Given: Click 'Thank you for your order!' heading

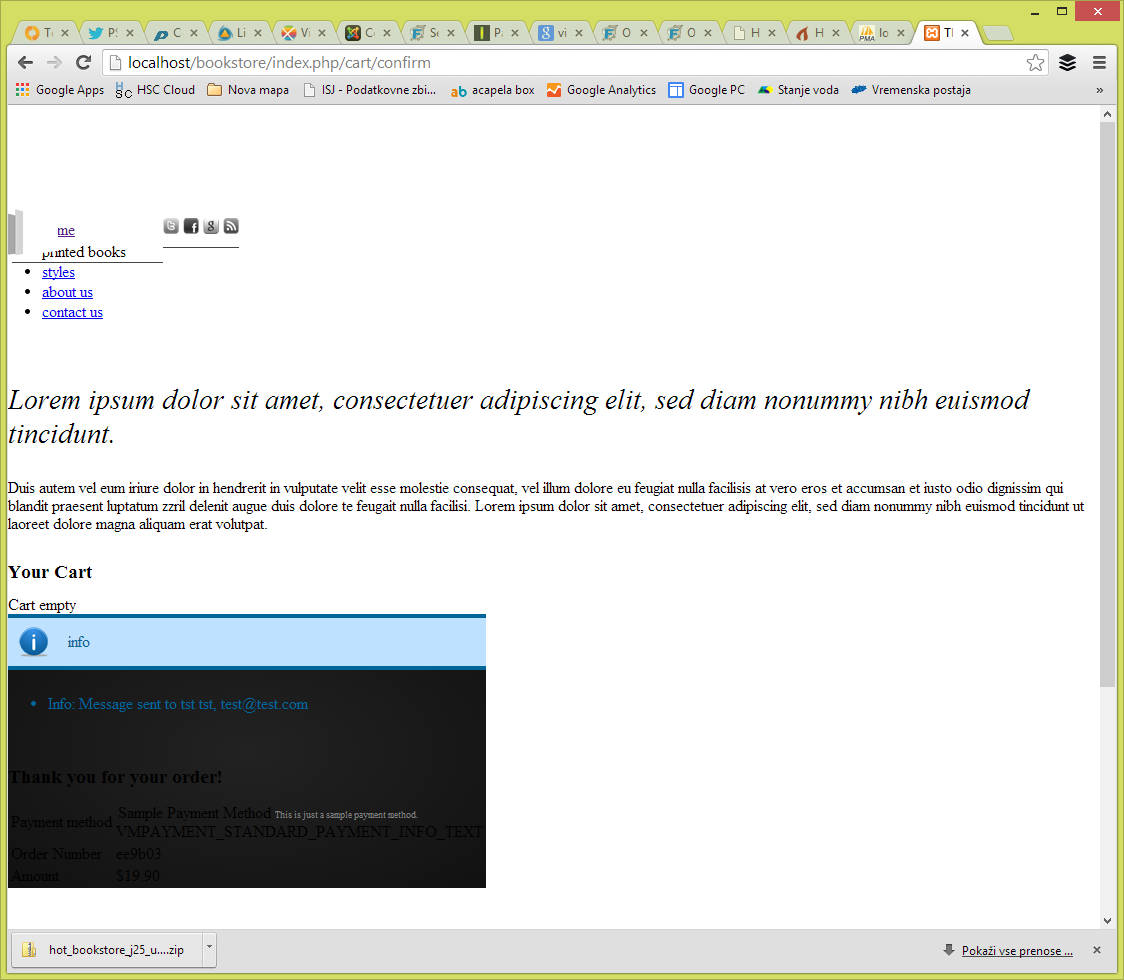Looking at the screenshot, I should [115, 777].
